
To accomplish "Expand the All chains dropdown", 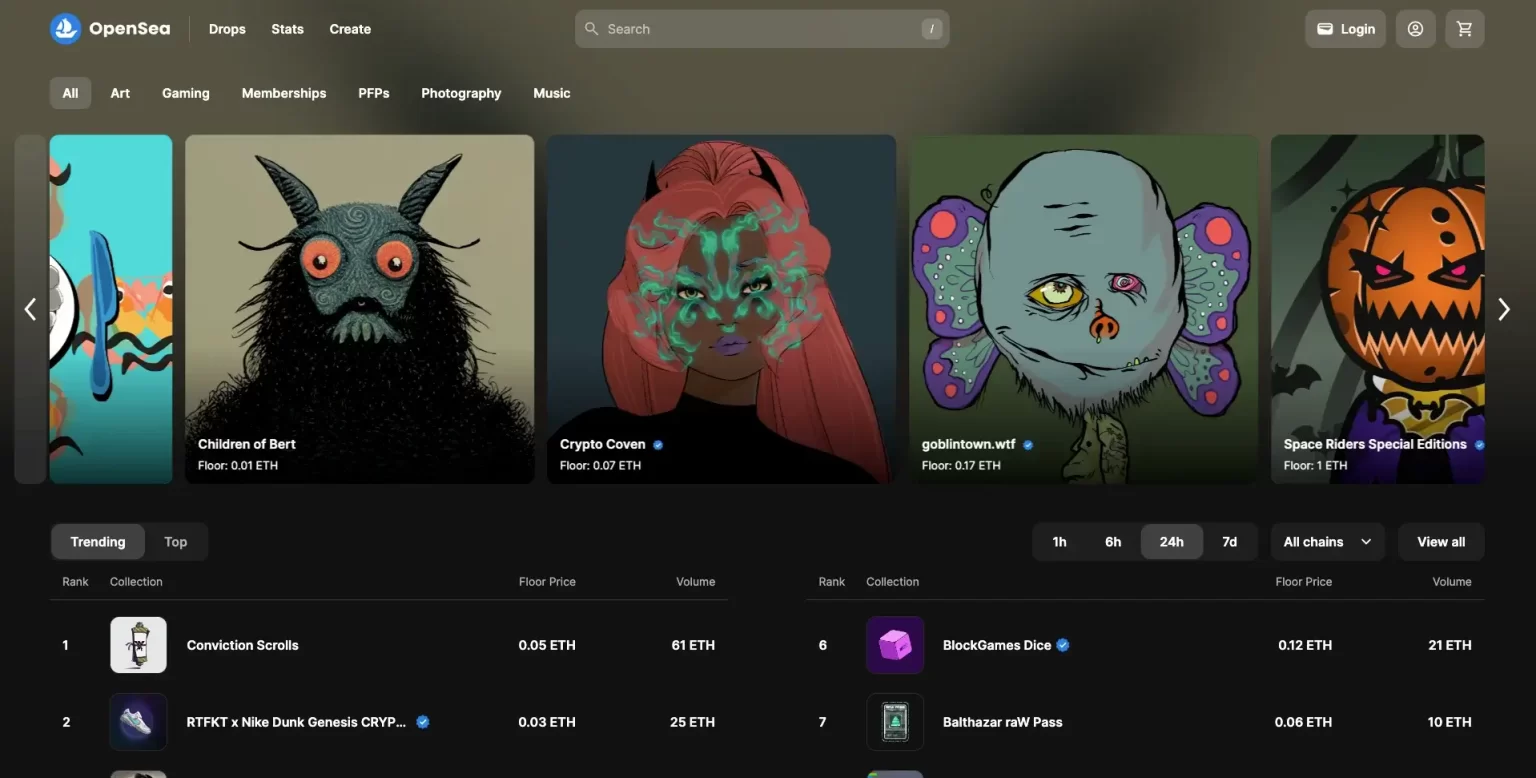I will (1327, 542).
